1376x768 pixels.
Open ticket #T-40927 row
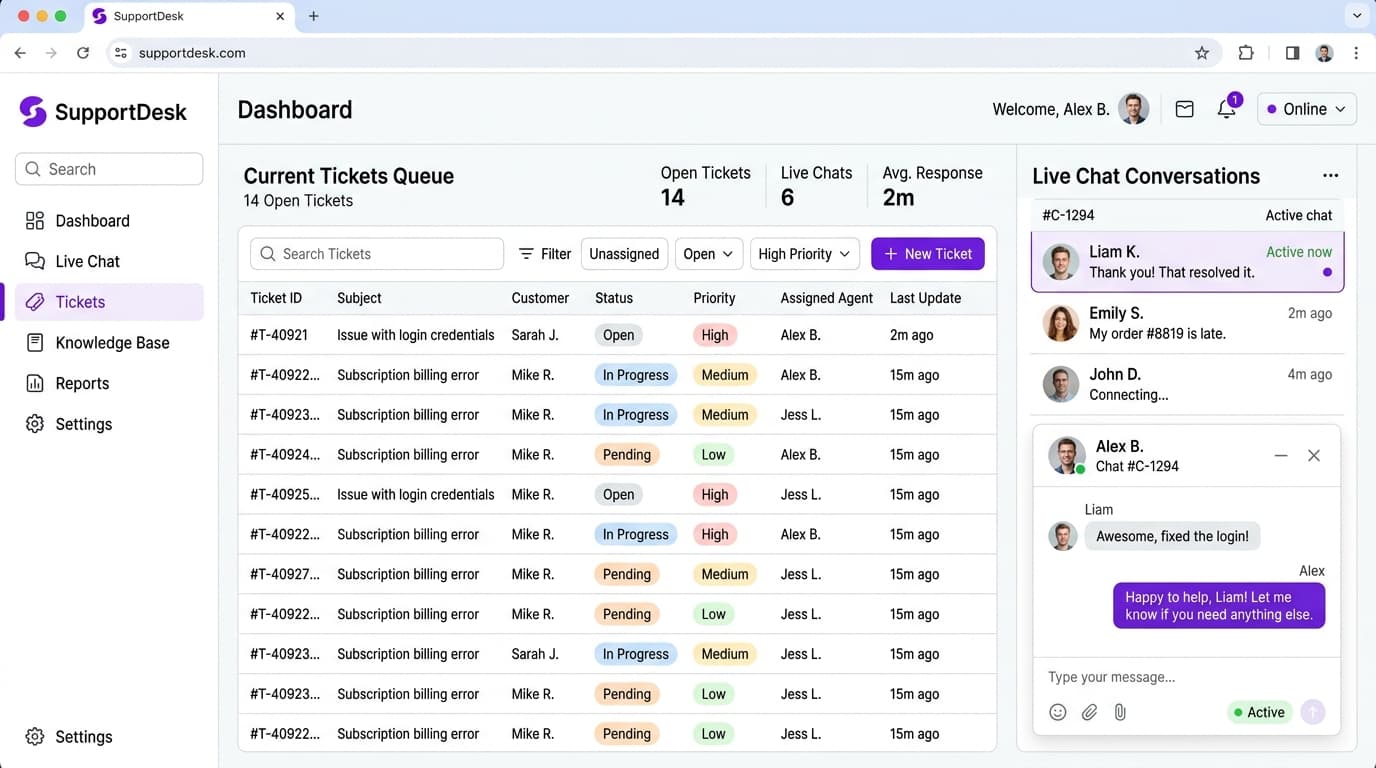point(617,574)
